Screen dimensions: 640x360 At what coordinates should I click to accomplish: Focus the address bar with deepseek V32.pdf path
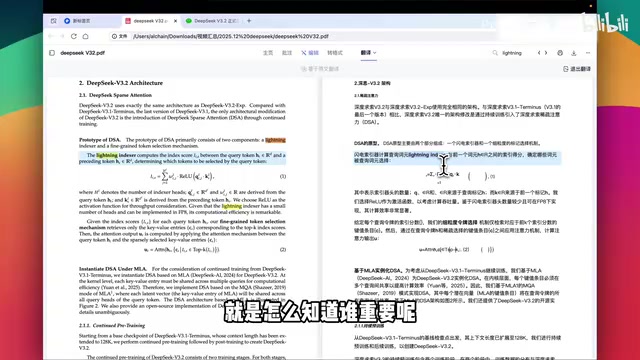pos(231,36)
